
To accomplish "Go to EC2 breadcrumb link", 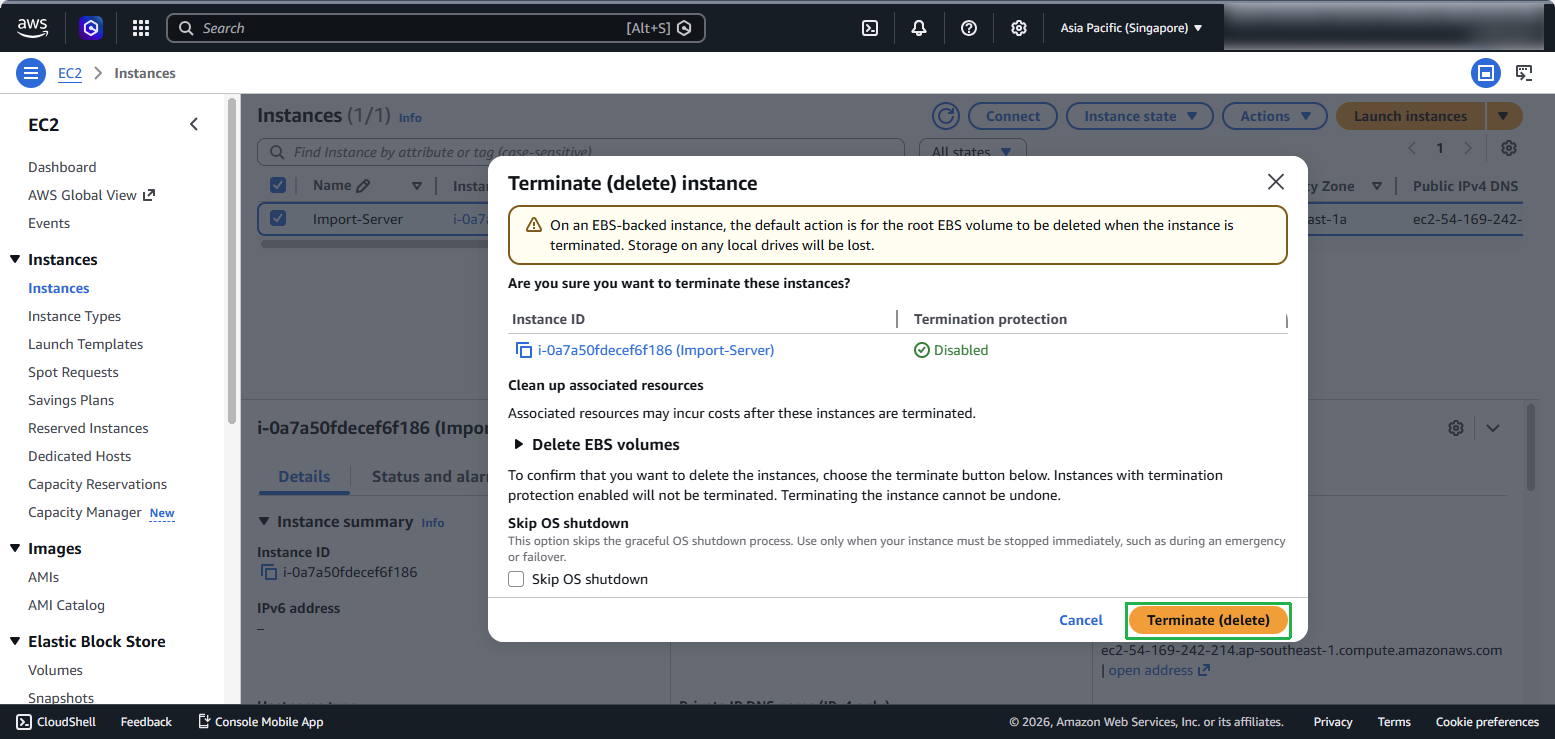I will (x=70, y=73).
